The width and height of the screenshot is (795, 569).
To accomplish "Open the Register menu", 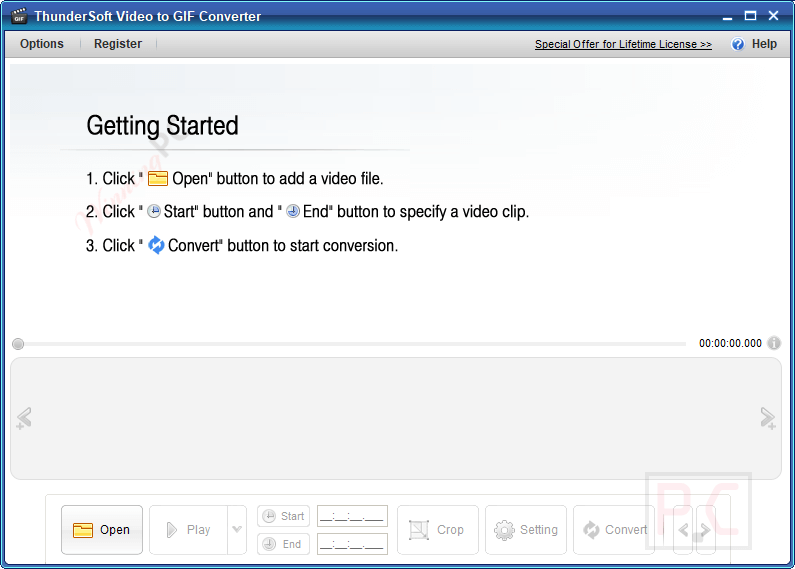I will [118, 44].
